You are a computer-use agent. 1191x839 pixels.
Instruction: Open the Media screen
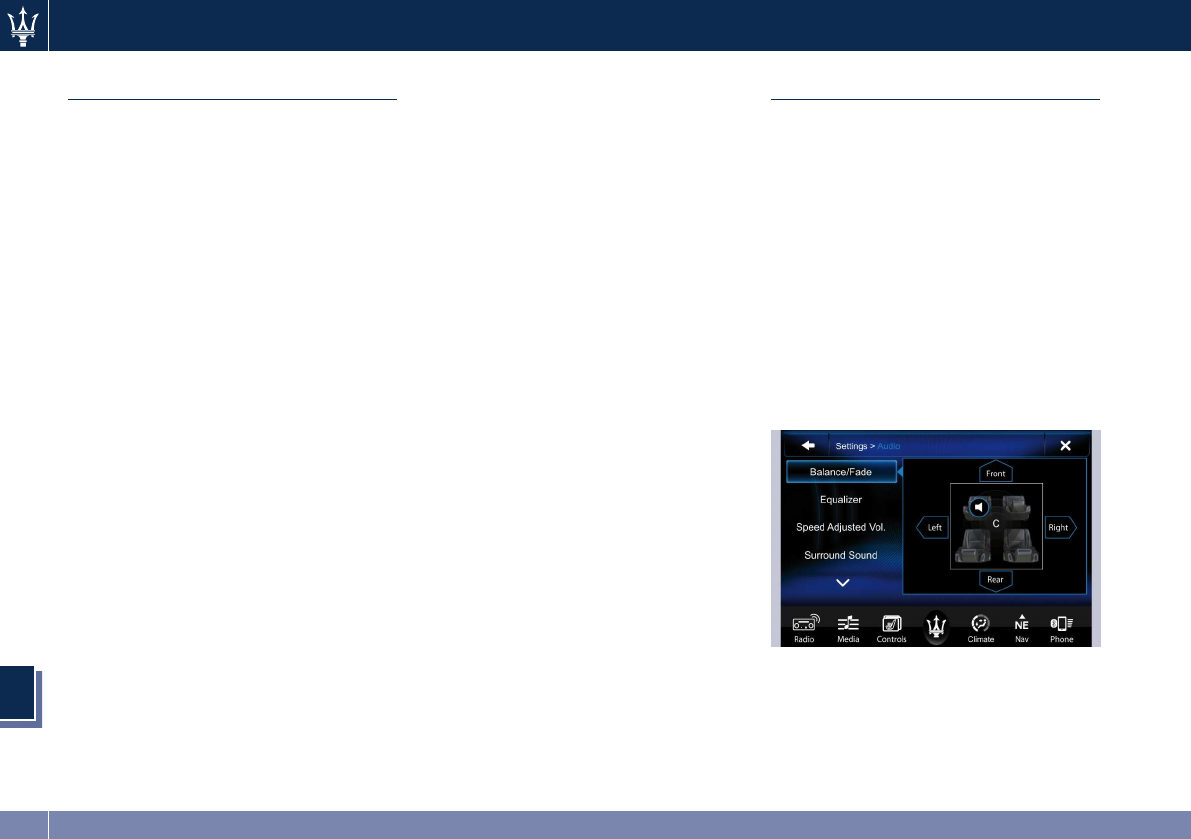pos(848,629)
